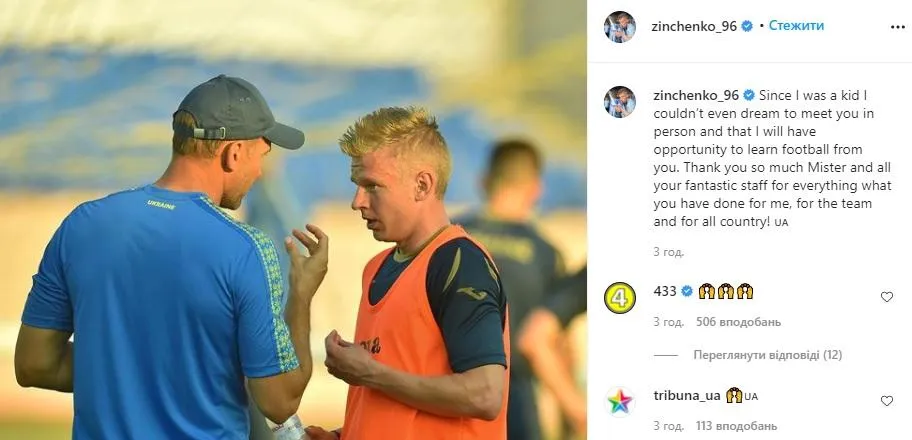Click the post timestamp 3 год. under caption
Viewport: 912px width, 440px height.
tap(668, 252)
